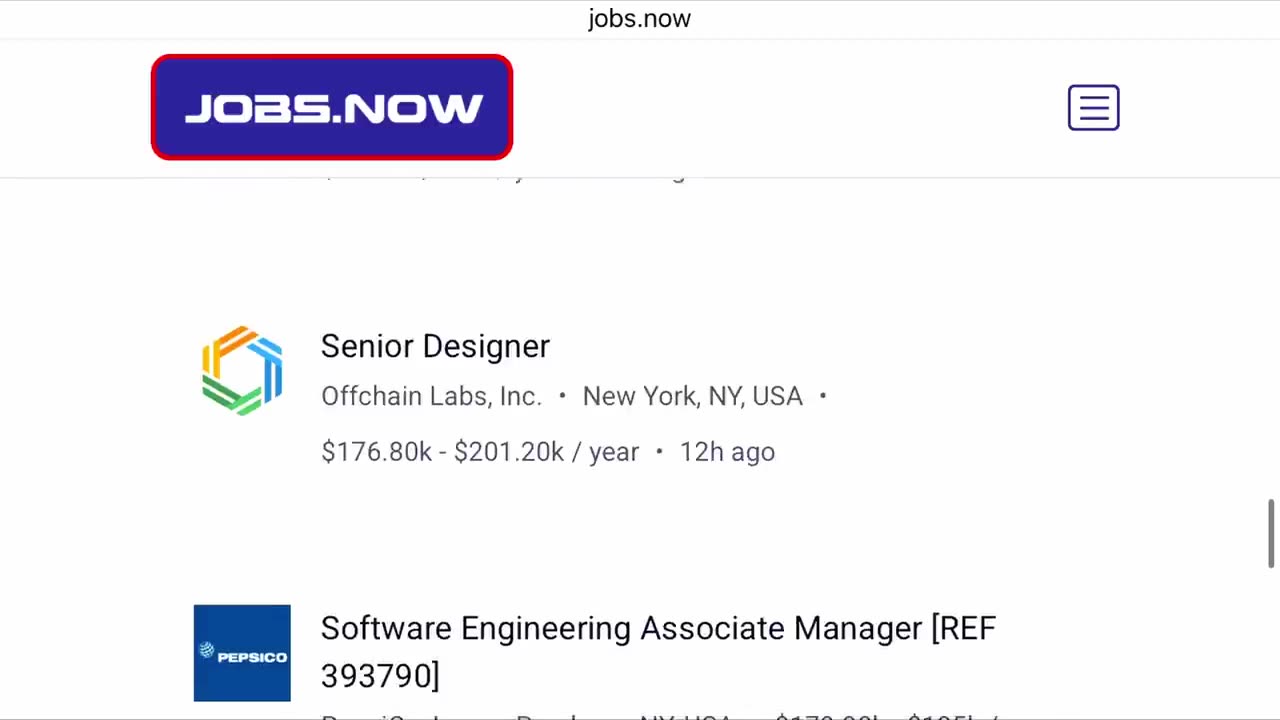This screenshot has width=1280, height=720.
Task: Open the hamburger menu icon
Action: coord(1093,107)
